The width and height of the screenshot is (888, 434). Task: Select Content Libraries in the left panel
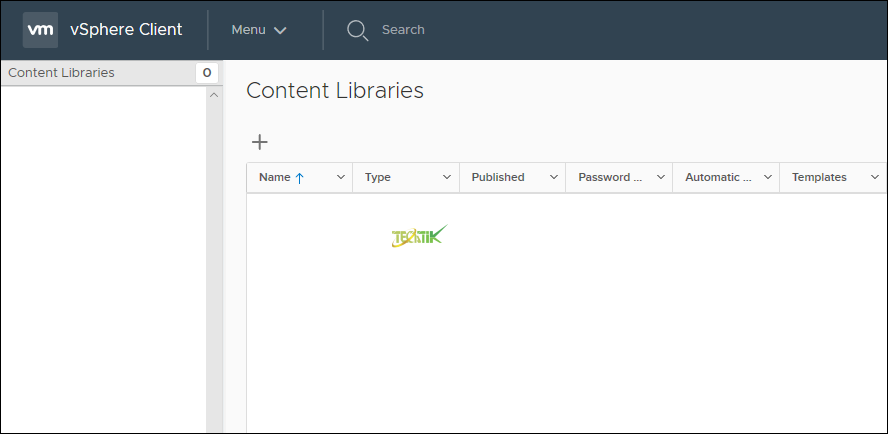61,73
